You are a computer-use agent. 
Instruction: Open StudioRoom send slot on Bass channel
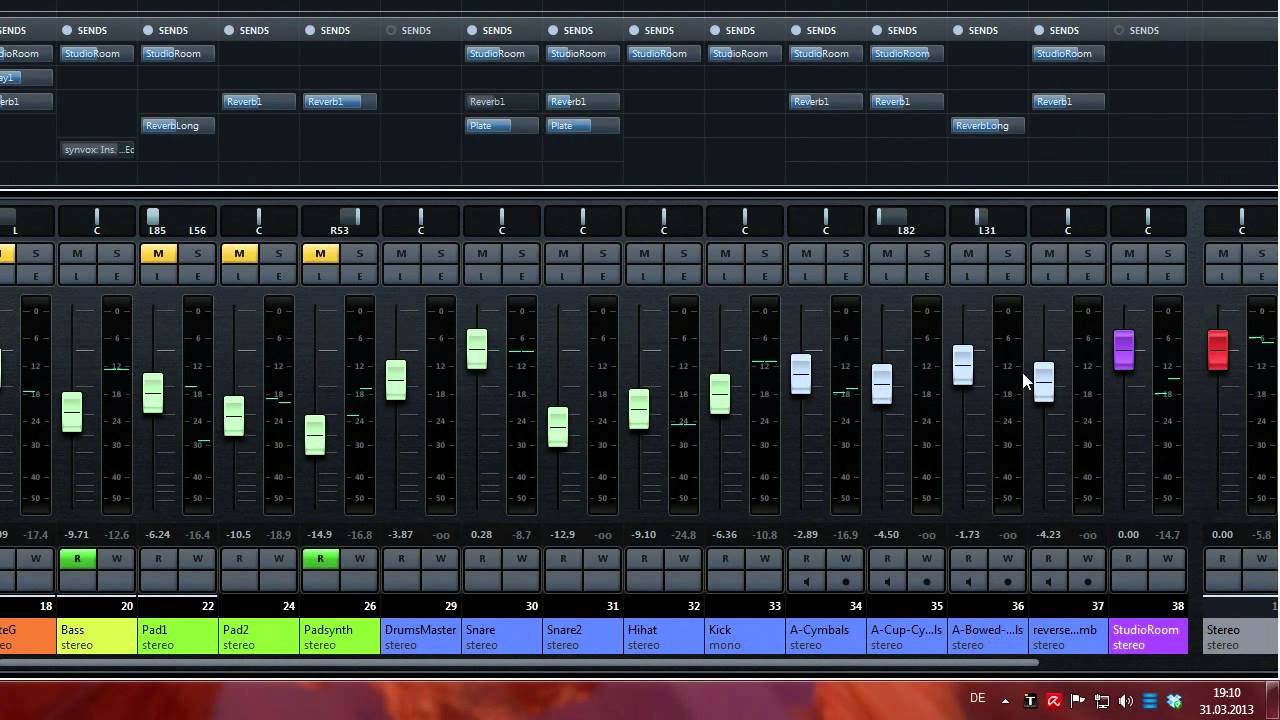(x=97, y=53)
